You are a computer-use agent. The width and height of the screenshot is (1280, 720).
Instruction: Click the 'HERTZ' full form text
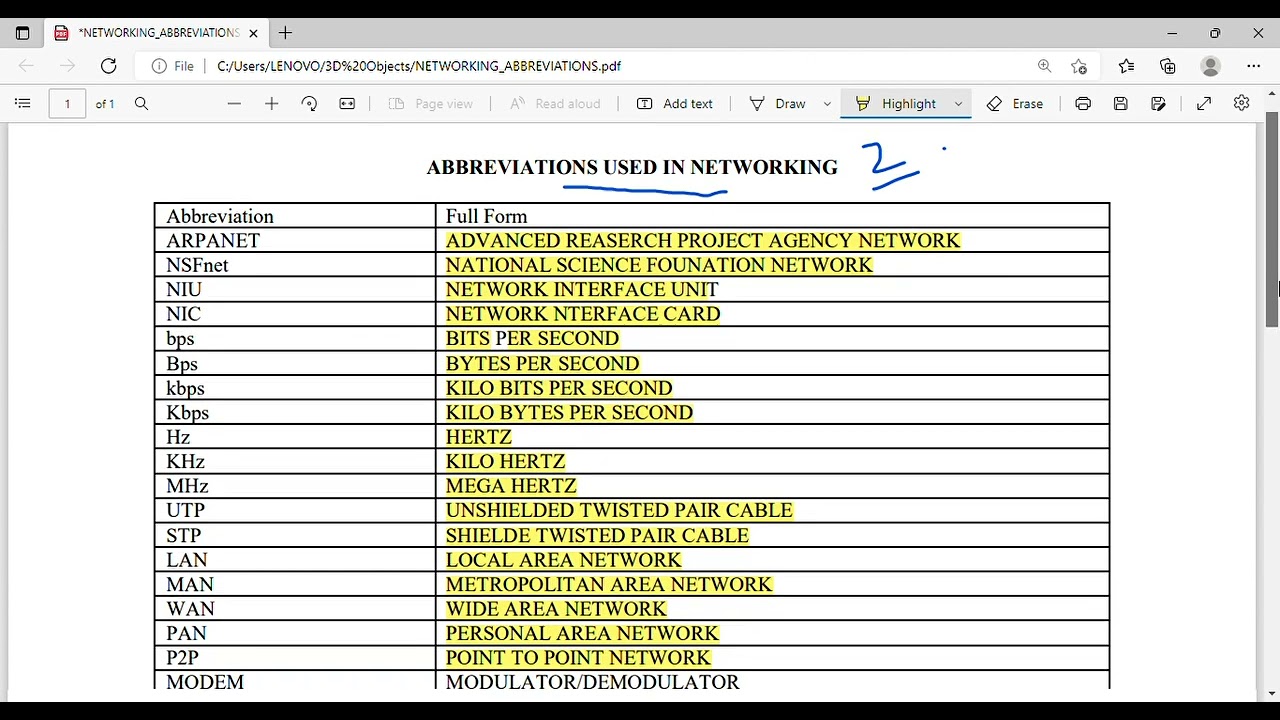(479, 437)
